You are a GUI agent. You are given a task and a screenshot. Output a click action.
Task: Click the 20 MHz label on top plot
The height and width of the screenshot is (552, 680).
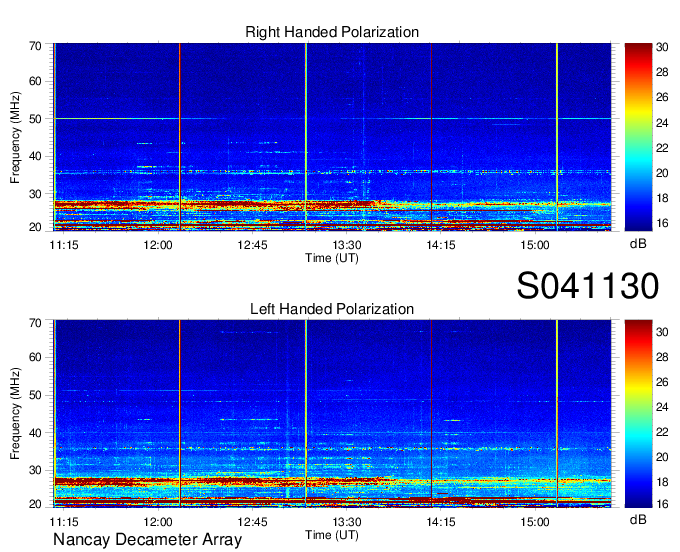click(35, 227)
